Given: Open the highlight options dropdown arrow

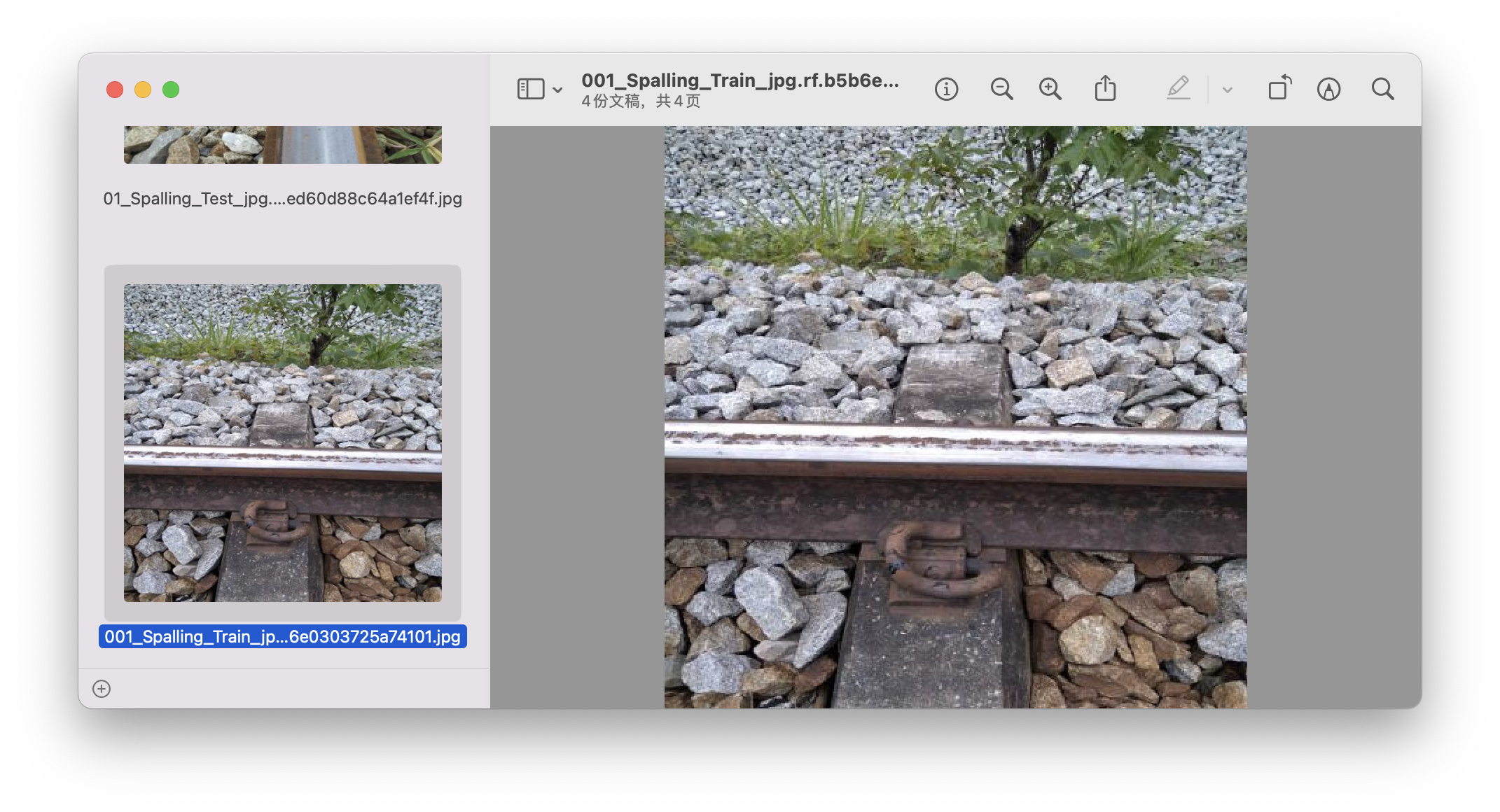Looking at the screenshot, I should coord(1227,90).
